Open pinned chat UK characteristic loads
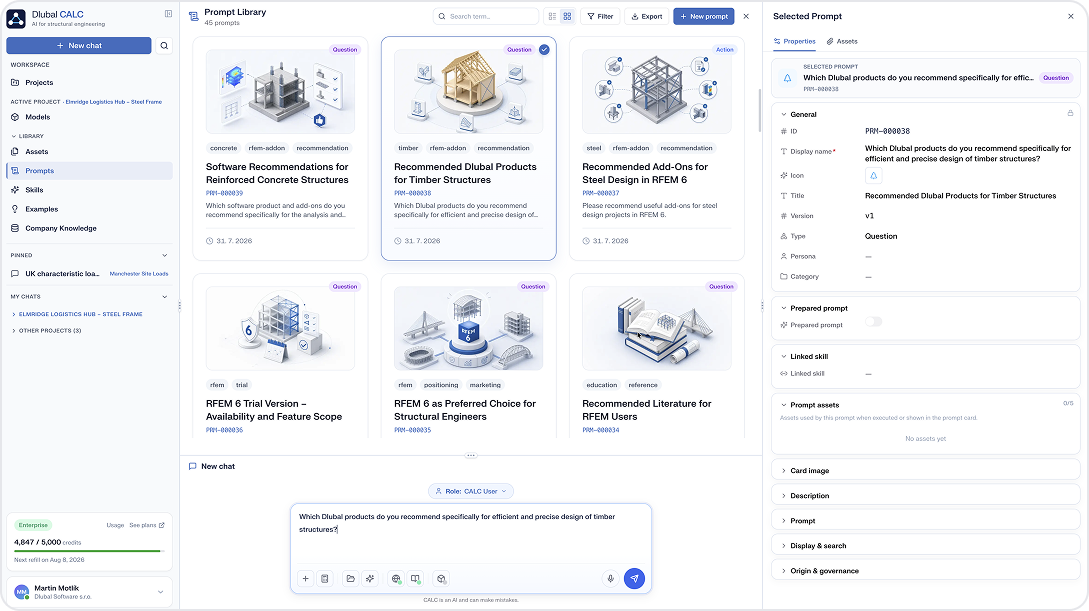This screenshot has width=1089, height=611. pos(90,274)
